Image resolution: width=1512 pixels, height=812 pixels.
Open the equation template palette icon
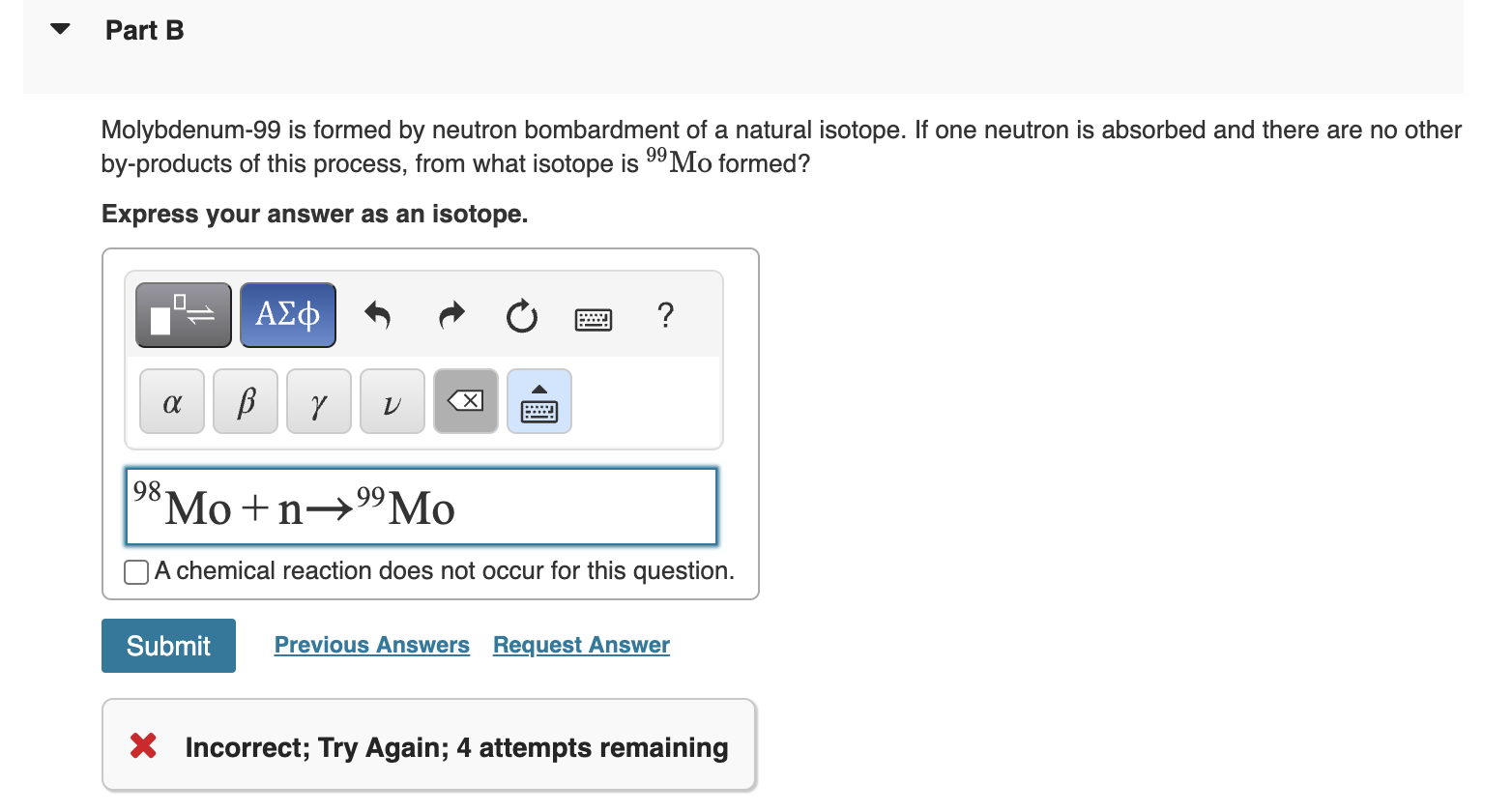point(182,313)
